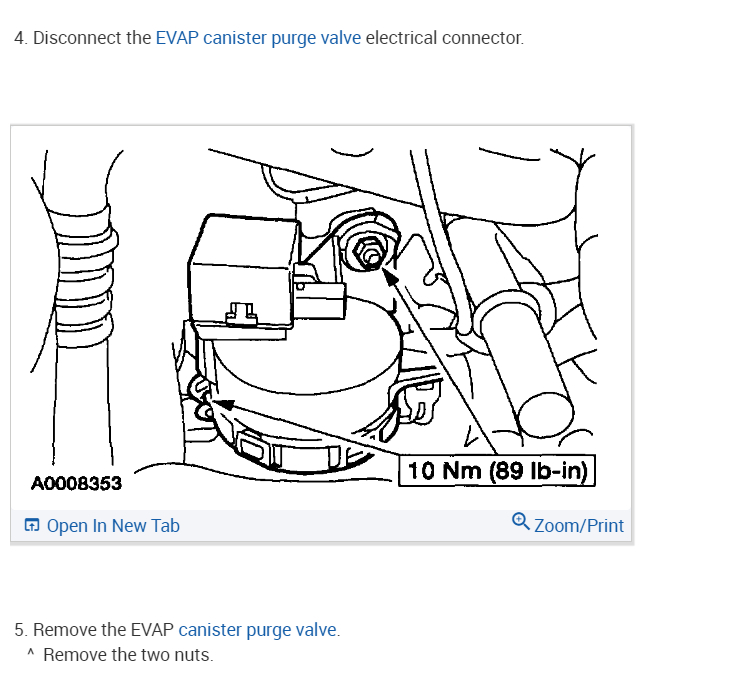Viewport: 747px width, 673px height.
Task: Click the Open In New Tab icon
Action: click(31, 525)
